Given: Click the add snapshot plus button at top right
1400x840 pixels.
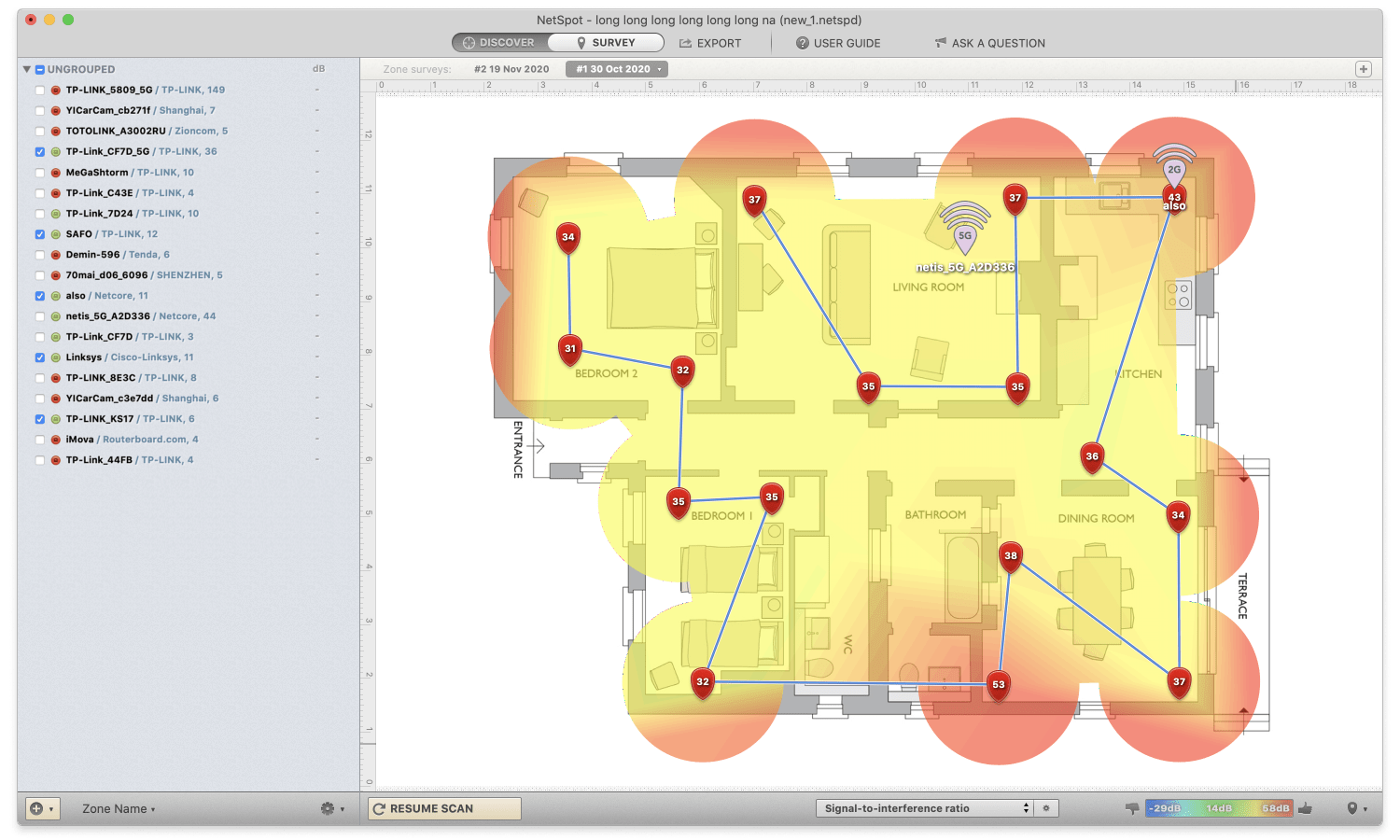Looking at the screenshot, I should pos(1364,69).
